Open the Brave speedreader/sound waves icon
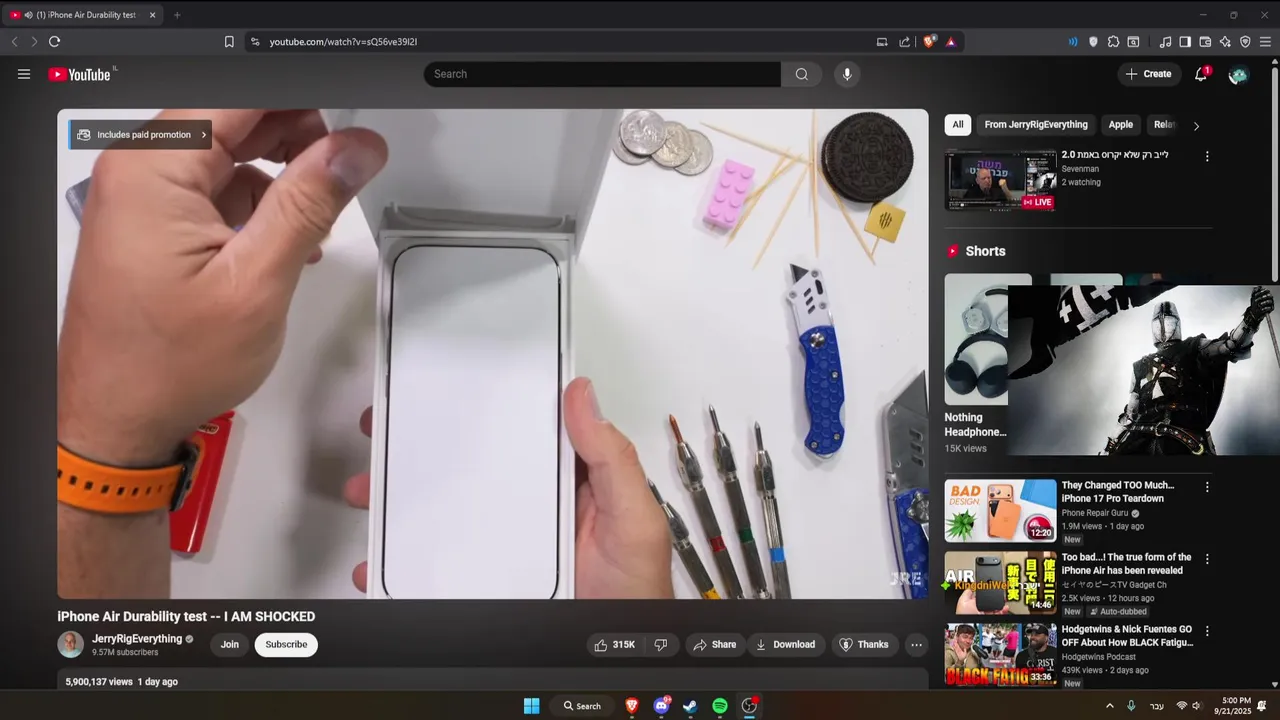The image size is (1280, 720). (1073, 42)
